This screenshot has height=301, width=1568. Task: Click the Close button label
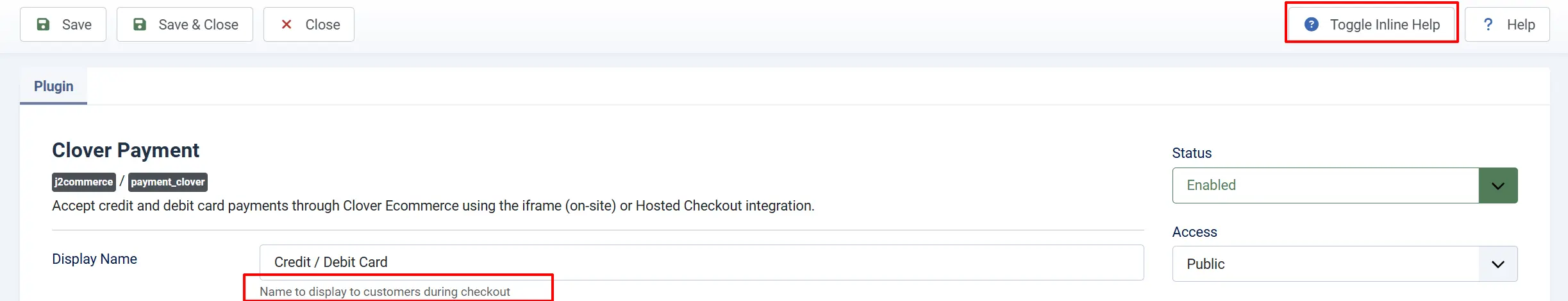(x=323, y=24)
